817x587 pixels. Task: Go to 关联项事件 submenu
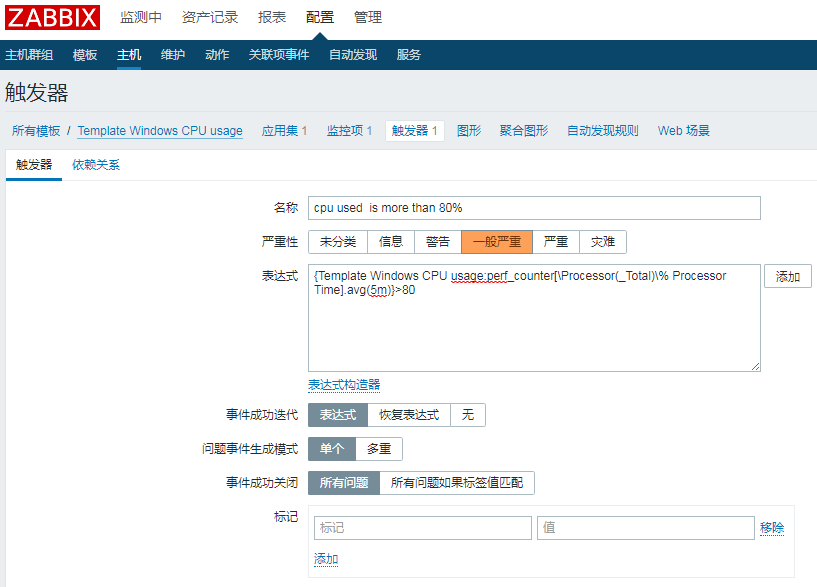(x=279, y=55)
